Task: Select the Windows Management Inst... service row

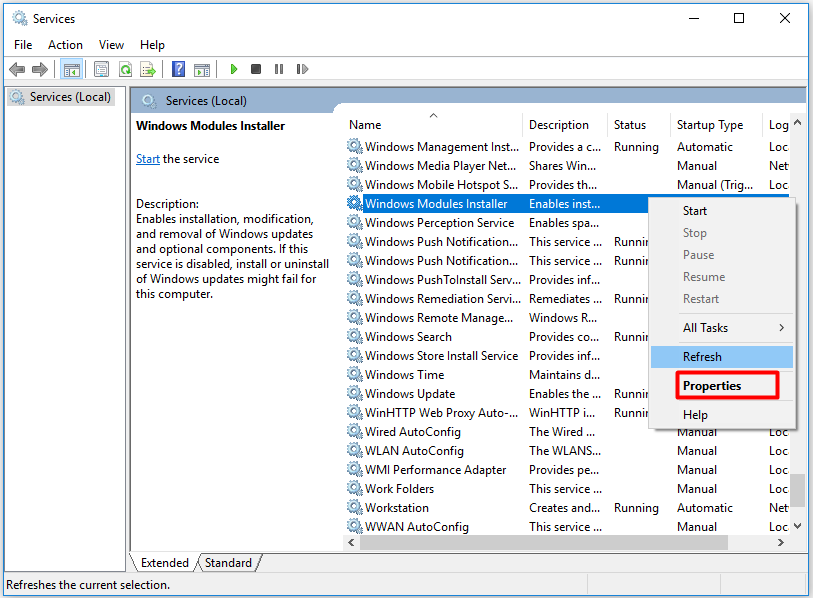Action: click(x=567, y=147)
